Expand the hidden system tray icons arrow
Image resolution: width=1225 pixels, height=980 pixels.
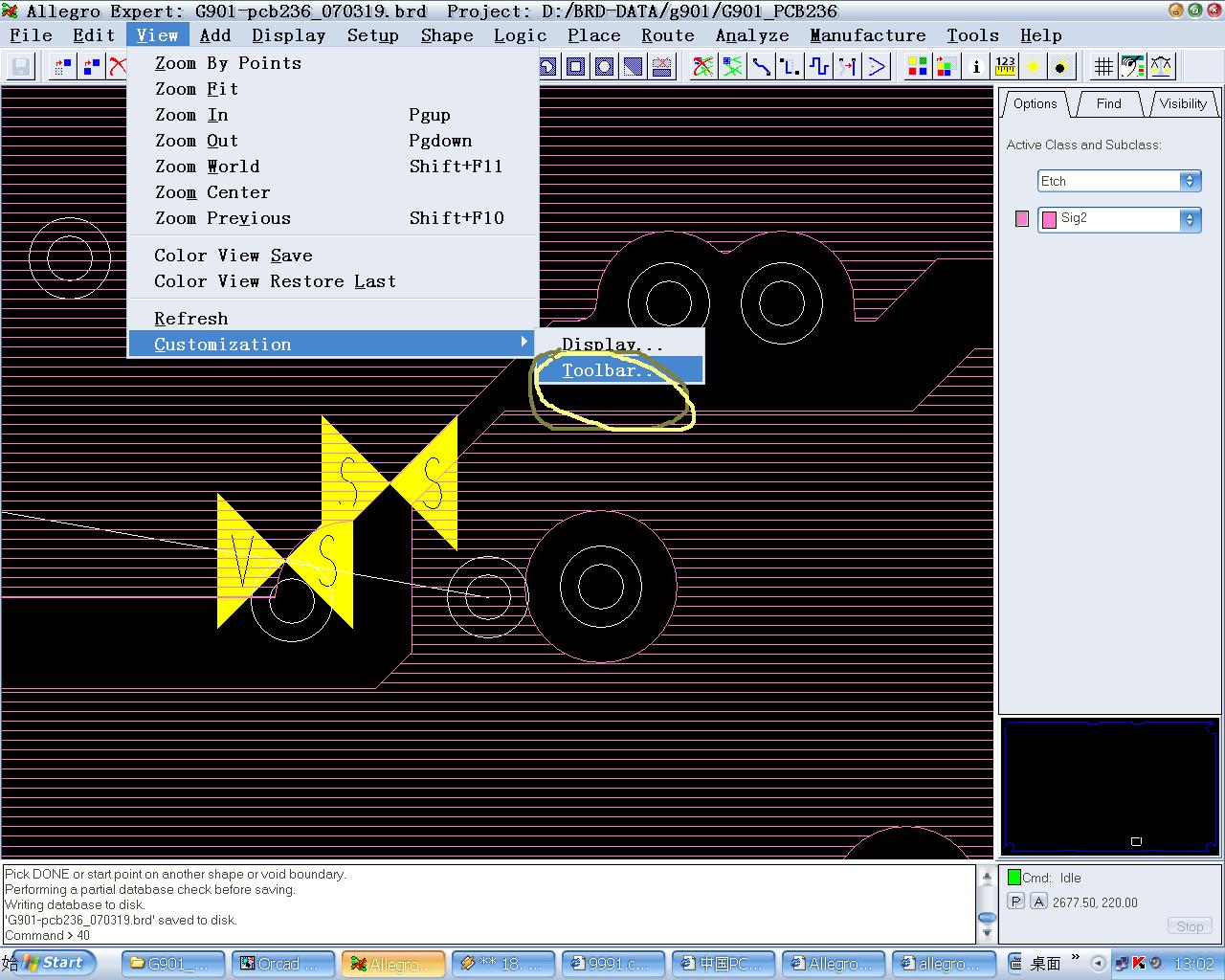pos(1098,963)
